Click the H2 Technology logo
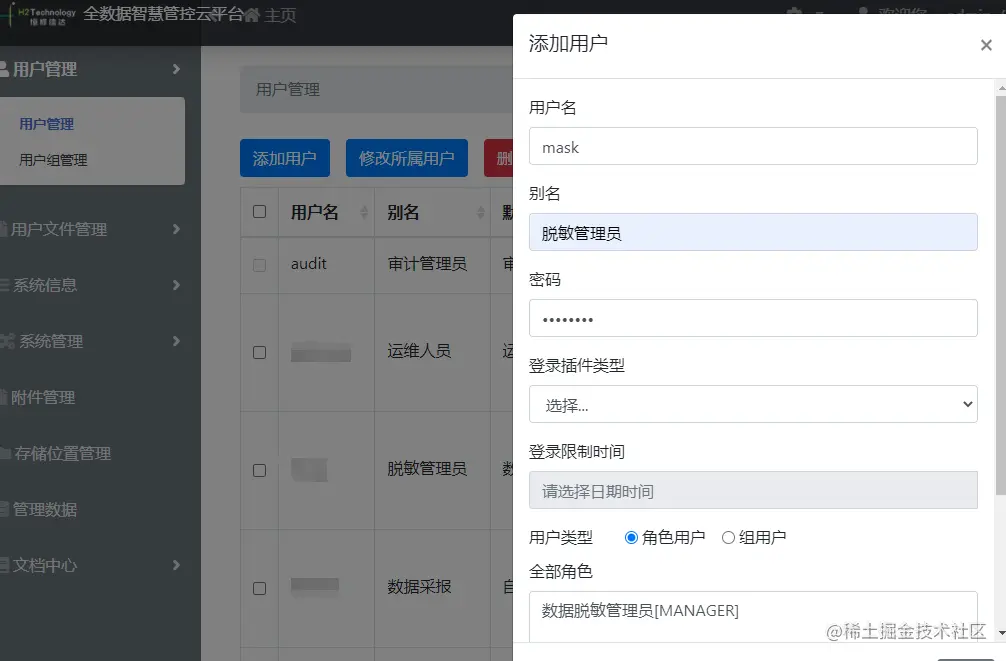Viewport: 1006px width, 661px height. (40, 15)
